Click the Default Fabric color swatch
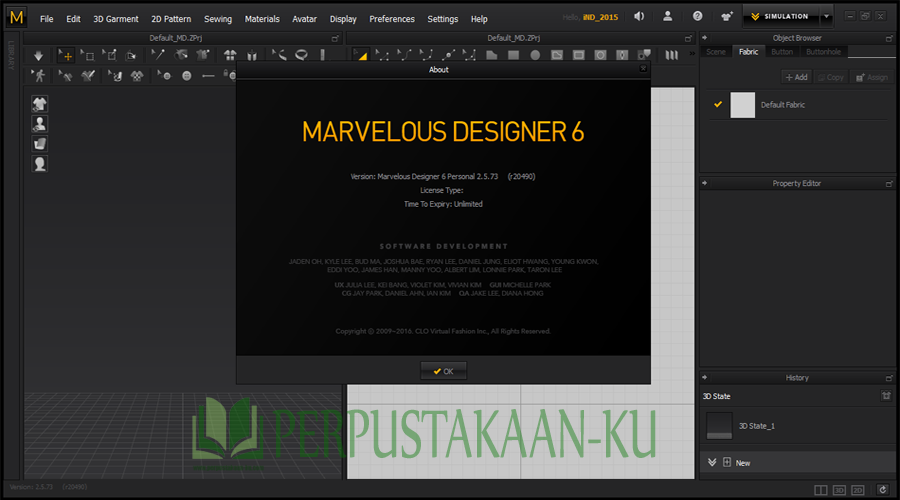 click(x=742, y=105)
